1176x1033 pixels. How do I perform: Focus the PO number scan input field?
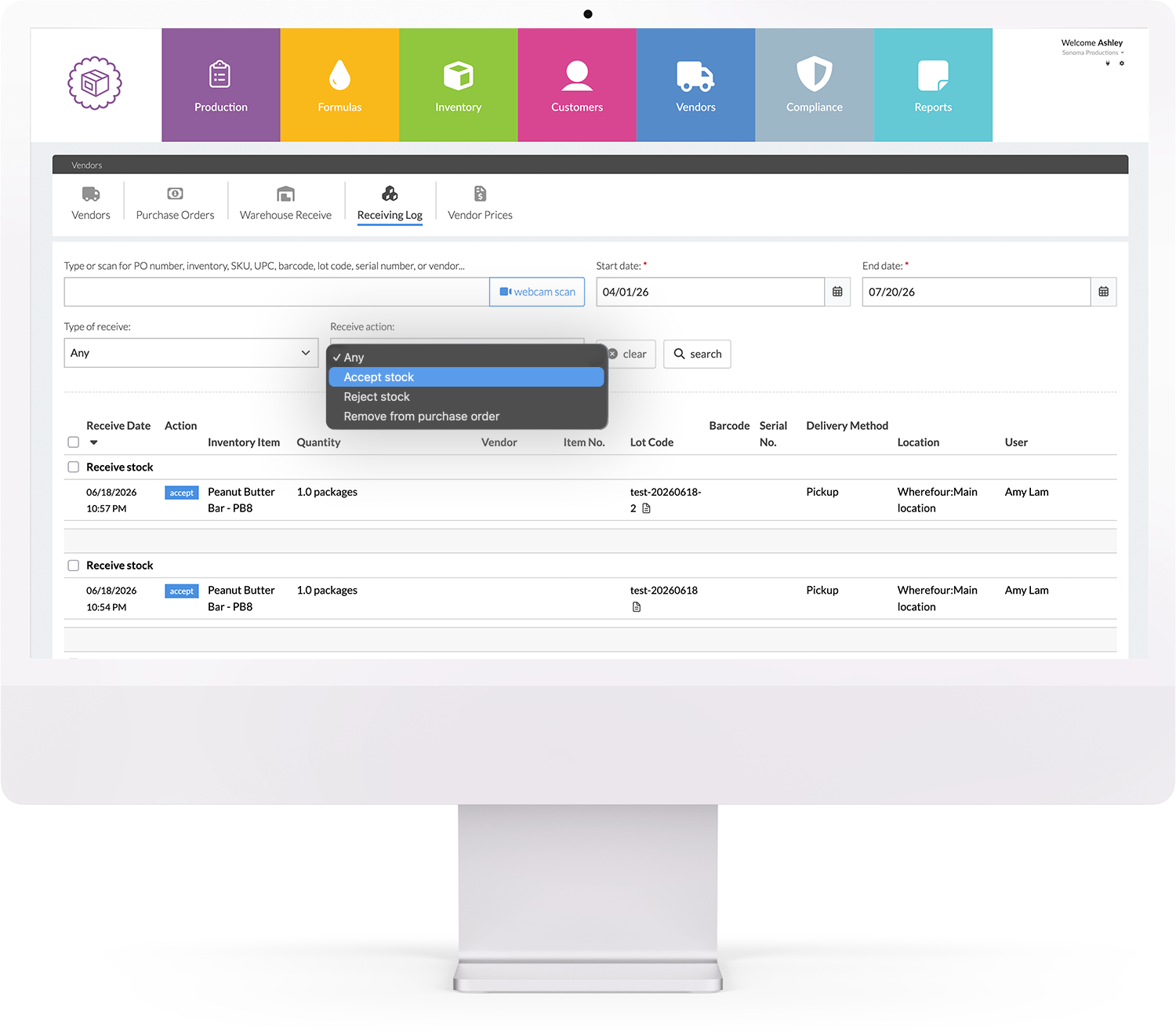(277, 292)
